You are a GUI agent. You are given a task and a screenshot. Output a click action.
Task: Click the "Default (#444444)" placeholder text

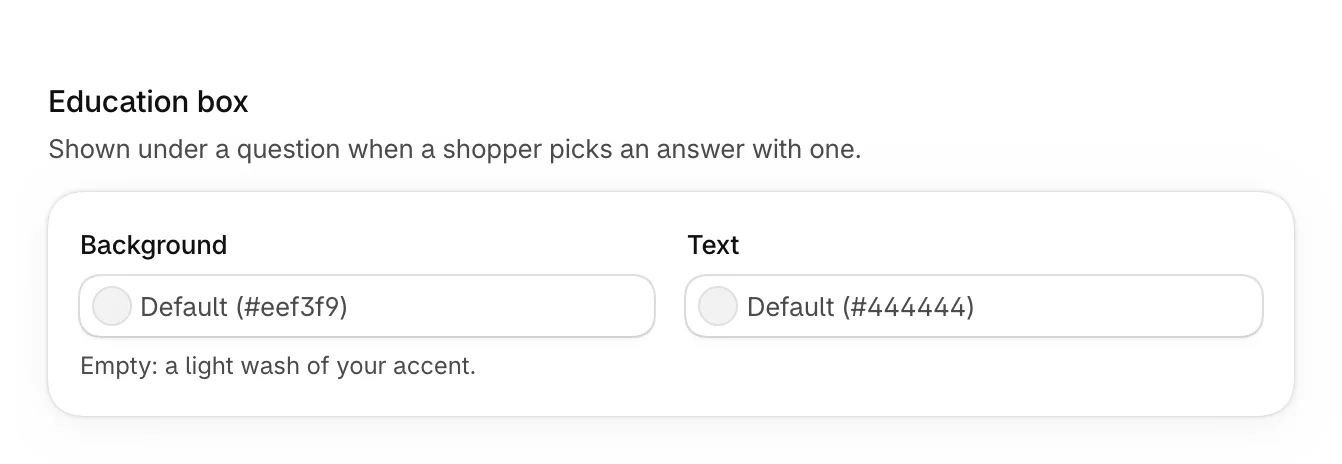pos(861,307)
